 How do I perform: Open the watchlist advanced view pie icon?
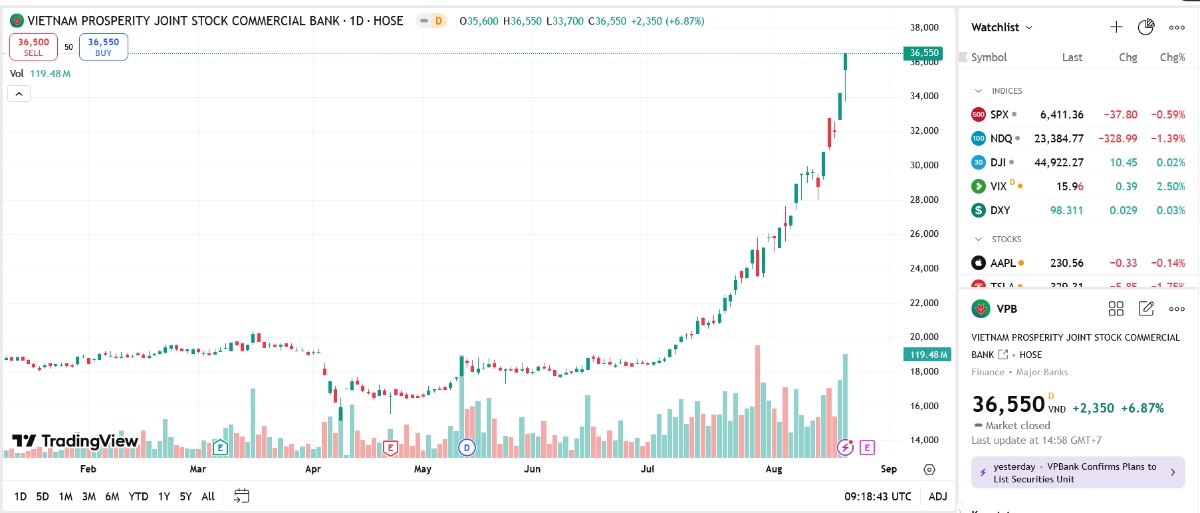pyautogui.click(x=1146, y=27)
